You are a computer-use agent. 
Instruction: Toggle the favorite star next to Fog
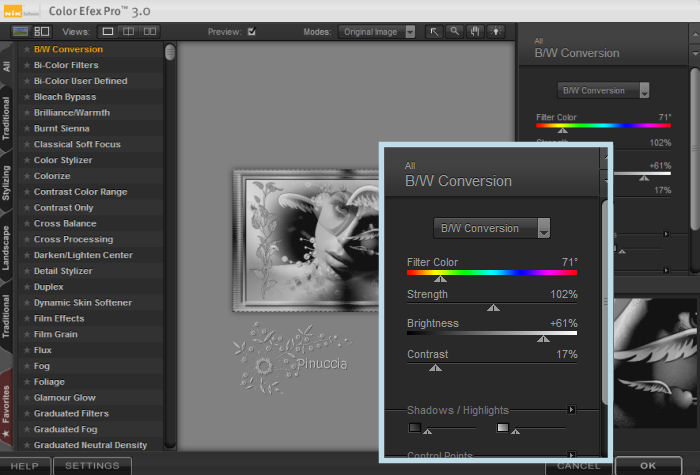27,366
